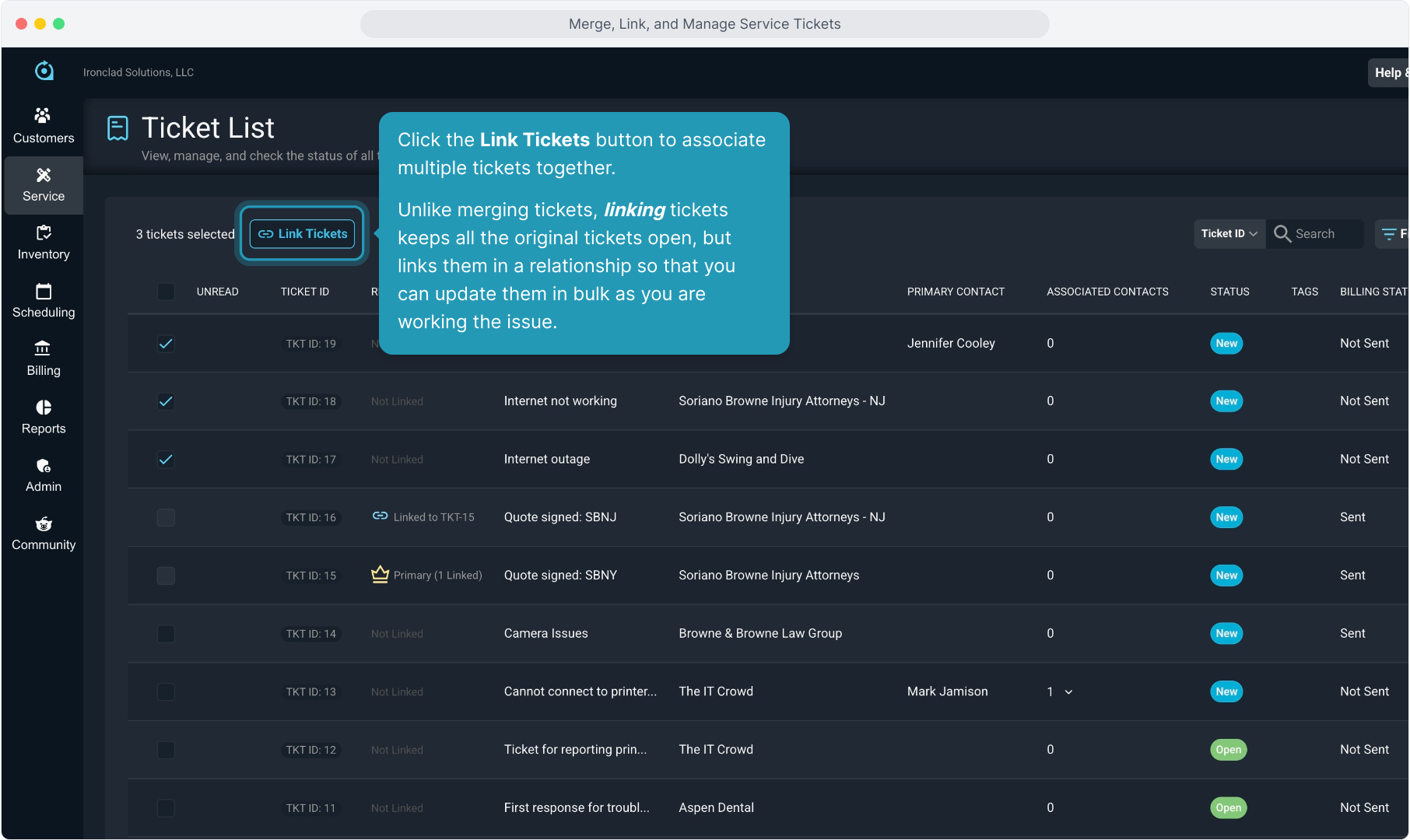The height and width of the screenshot is (840, 1410).
Task: Open Reports pie chart icon
Action: [43, 408]
